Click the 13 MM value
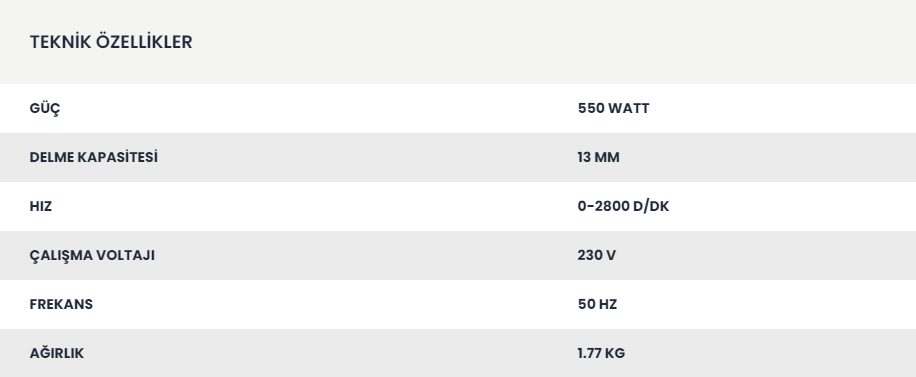 598,157
